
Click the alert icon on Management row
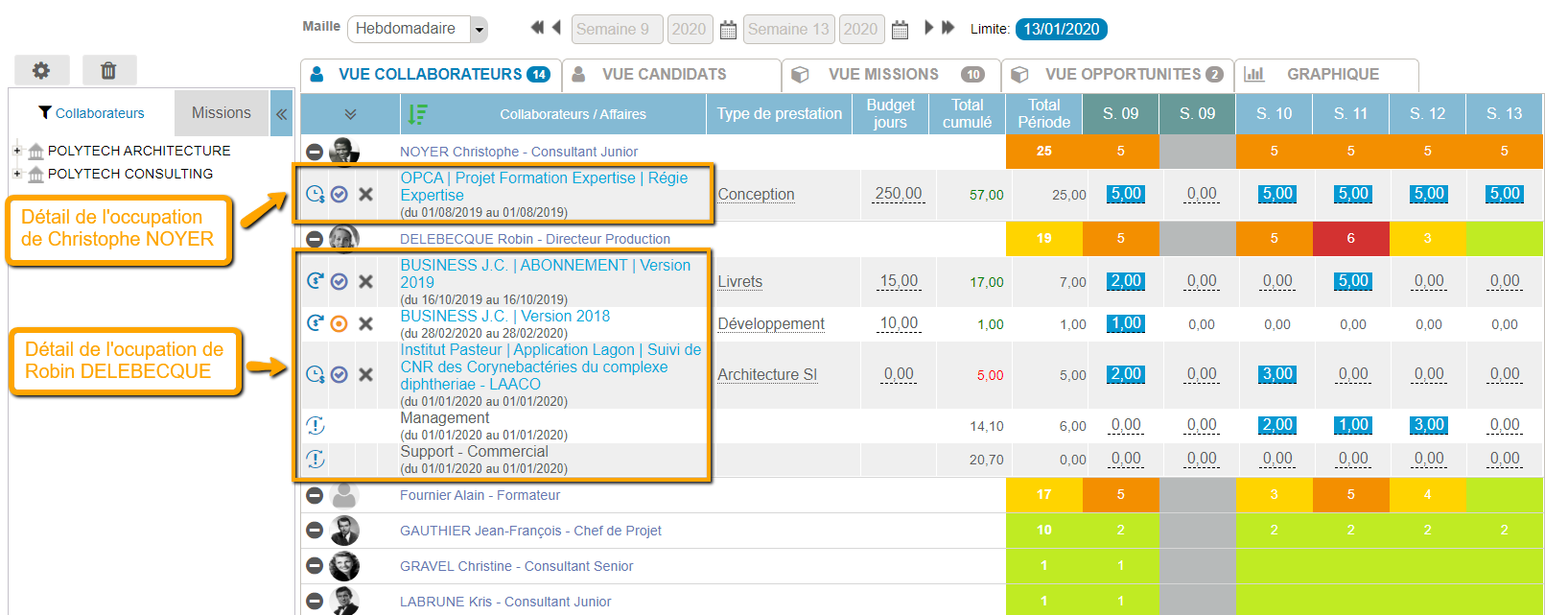tap(315, 425)
